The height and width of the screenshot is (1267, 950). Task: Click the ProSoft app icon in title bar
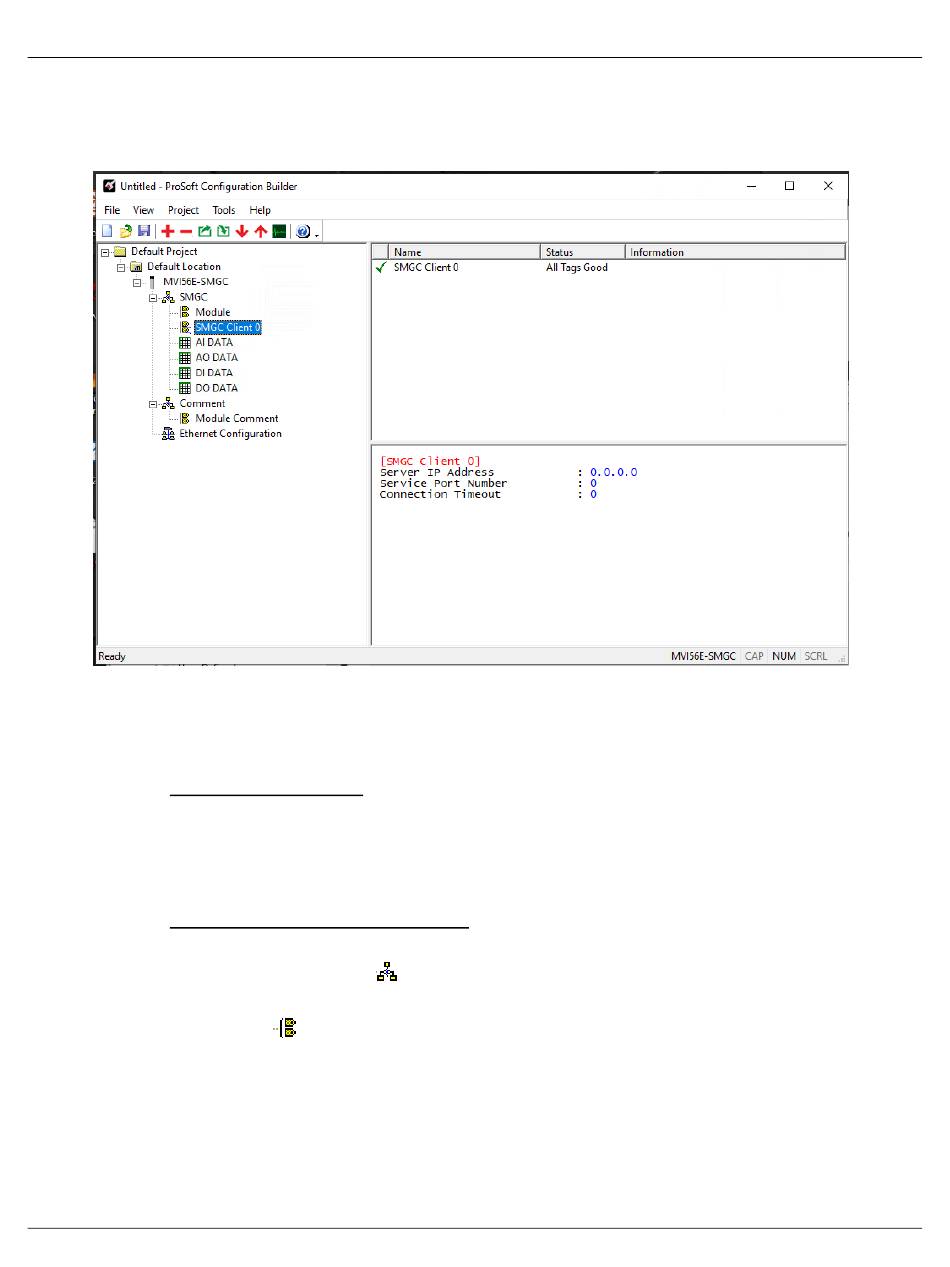[109, 186]
